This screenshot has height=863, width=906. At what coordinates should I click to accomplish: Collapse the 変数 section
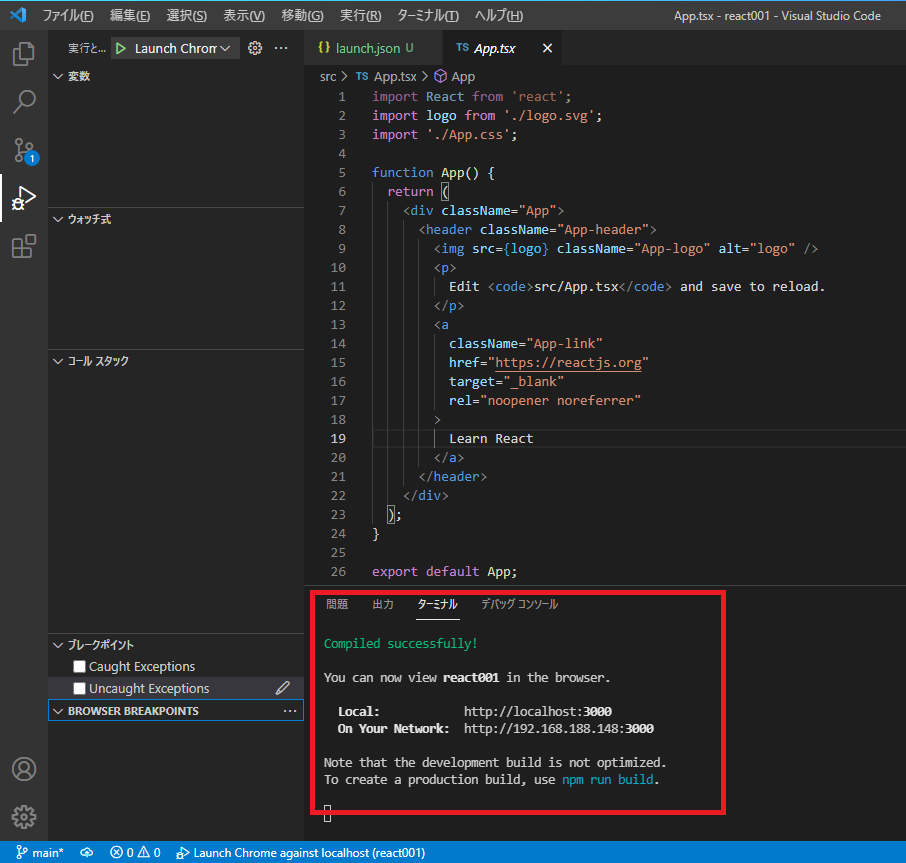[79, 77]
